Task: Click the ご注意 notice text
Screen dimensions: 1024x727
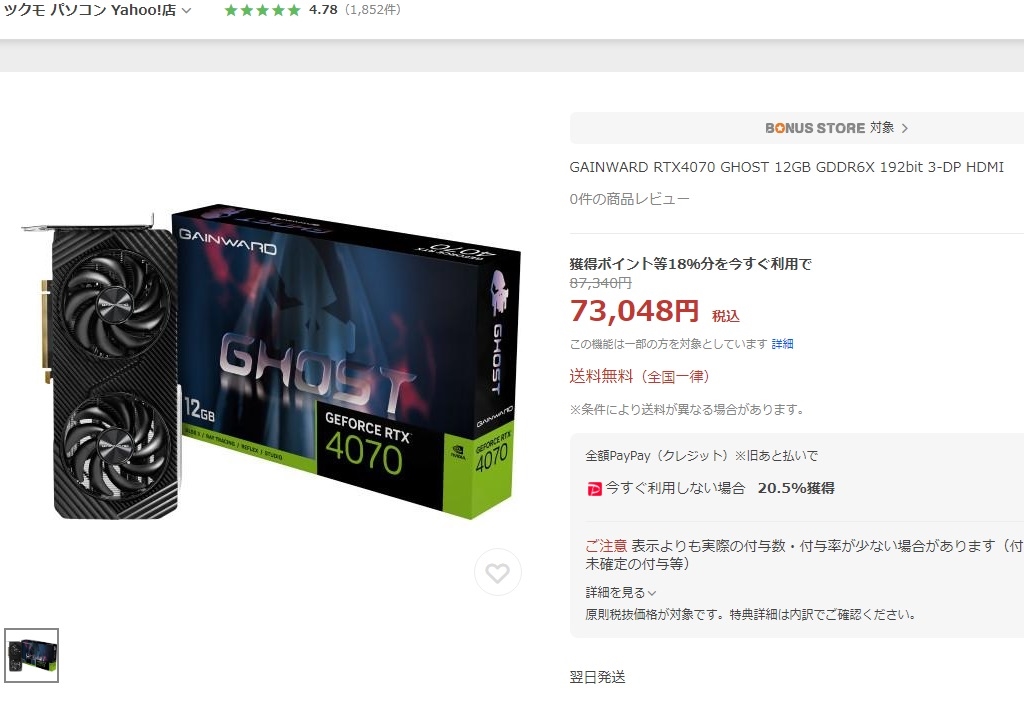Action: (x=606, y=545)
